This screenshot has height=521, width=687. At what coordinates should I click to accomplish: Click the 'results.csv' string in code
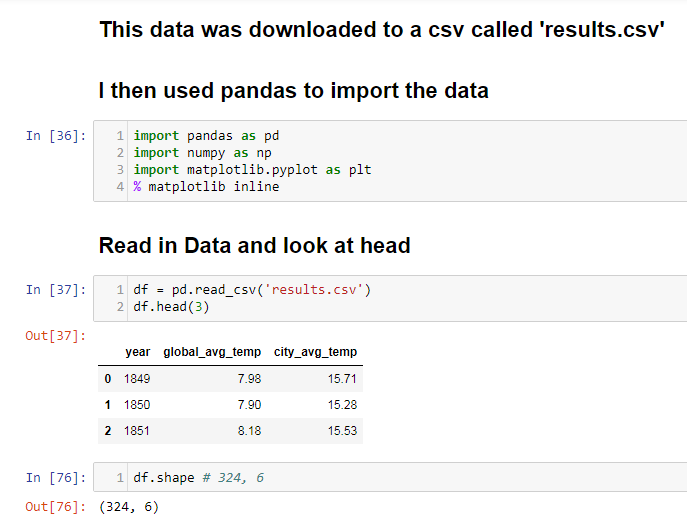(x=314, y=290)
